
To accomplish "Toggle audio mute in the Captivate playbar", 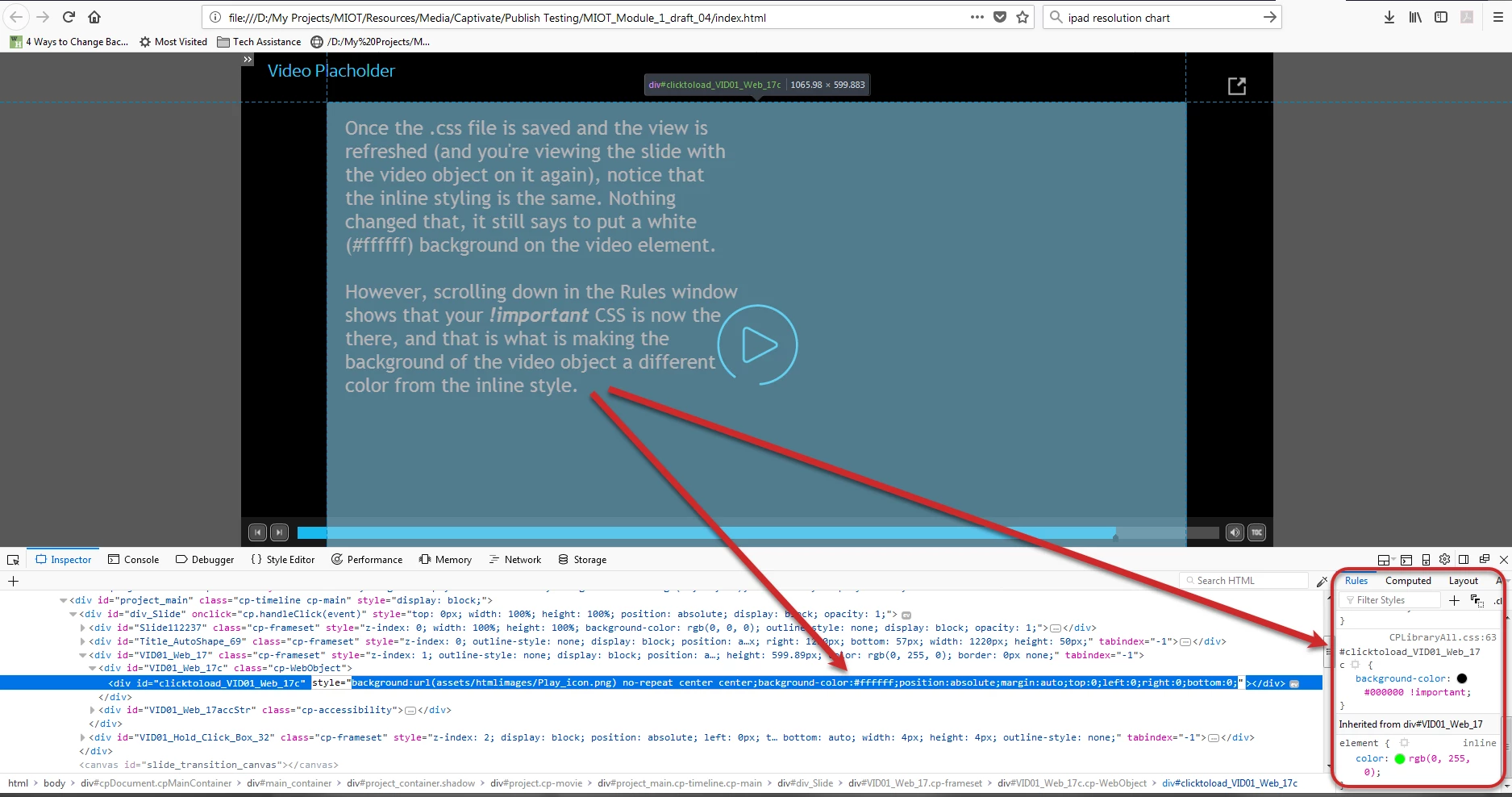I will (x=1235, y=532).
